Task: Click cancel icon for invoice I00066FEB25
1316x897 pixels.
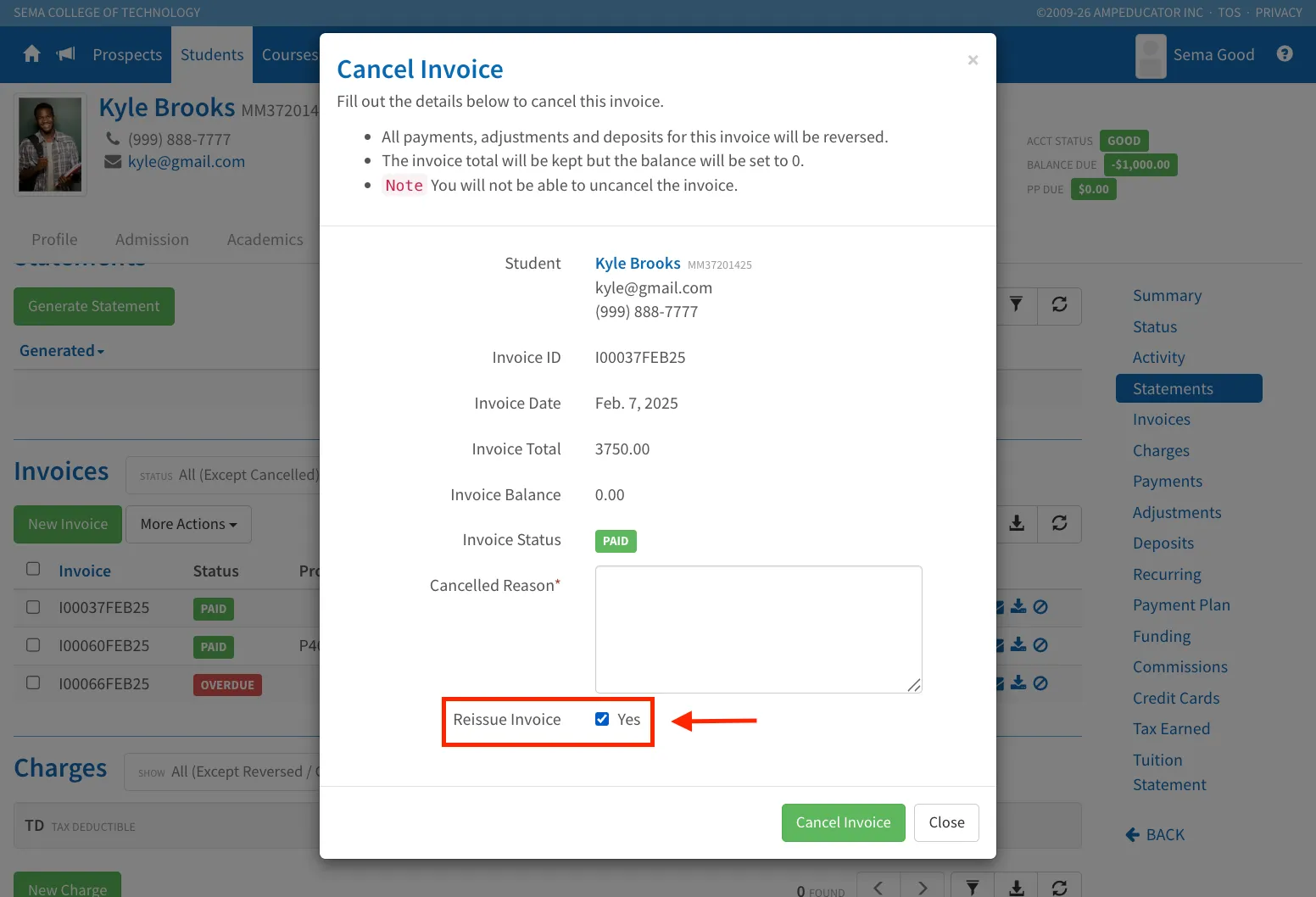Action: tap(1040, 683)
